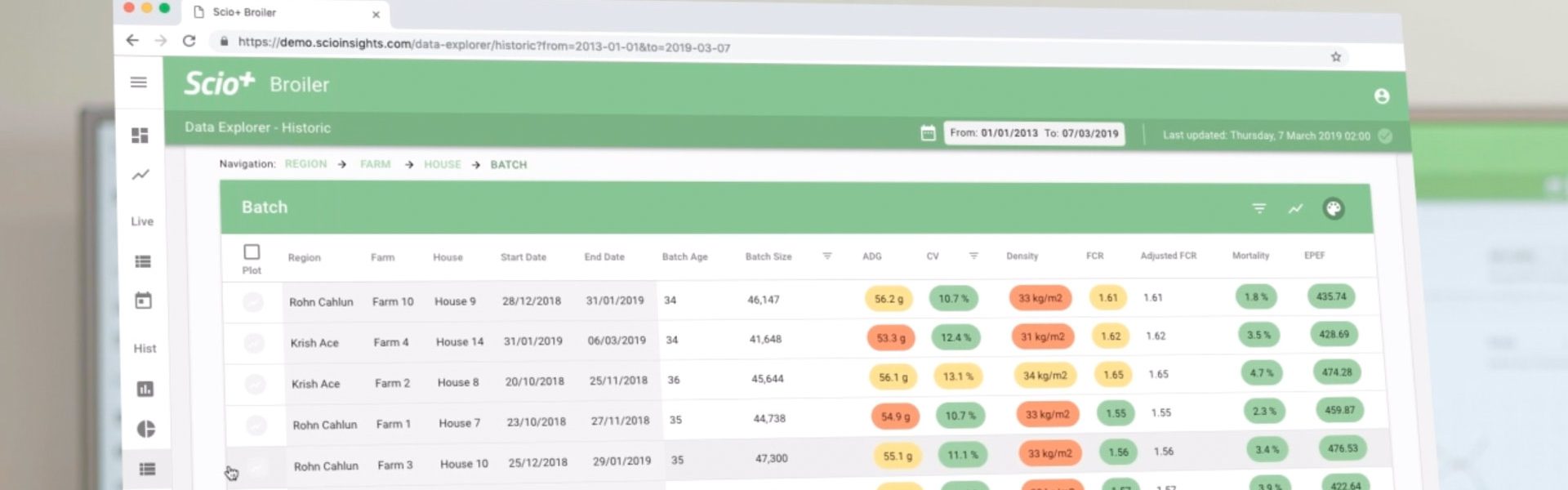
Task: Click the 54.9 g ADG badge
Action: (895, 416)
